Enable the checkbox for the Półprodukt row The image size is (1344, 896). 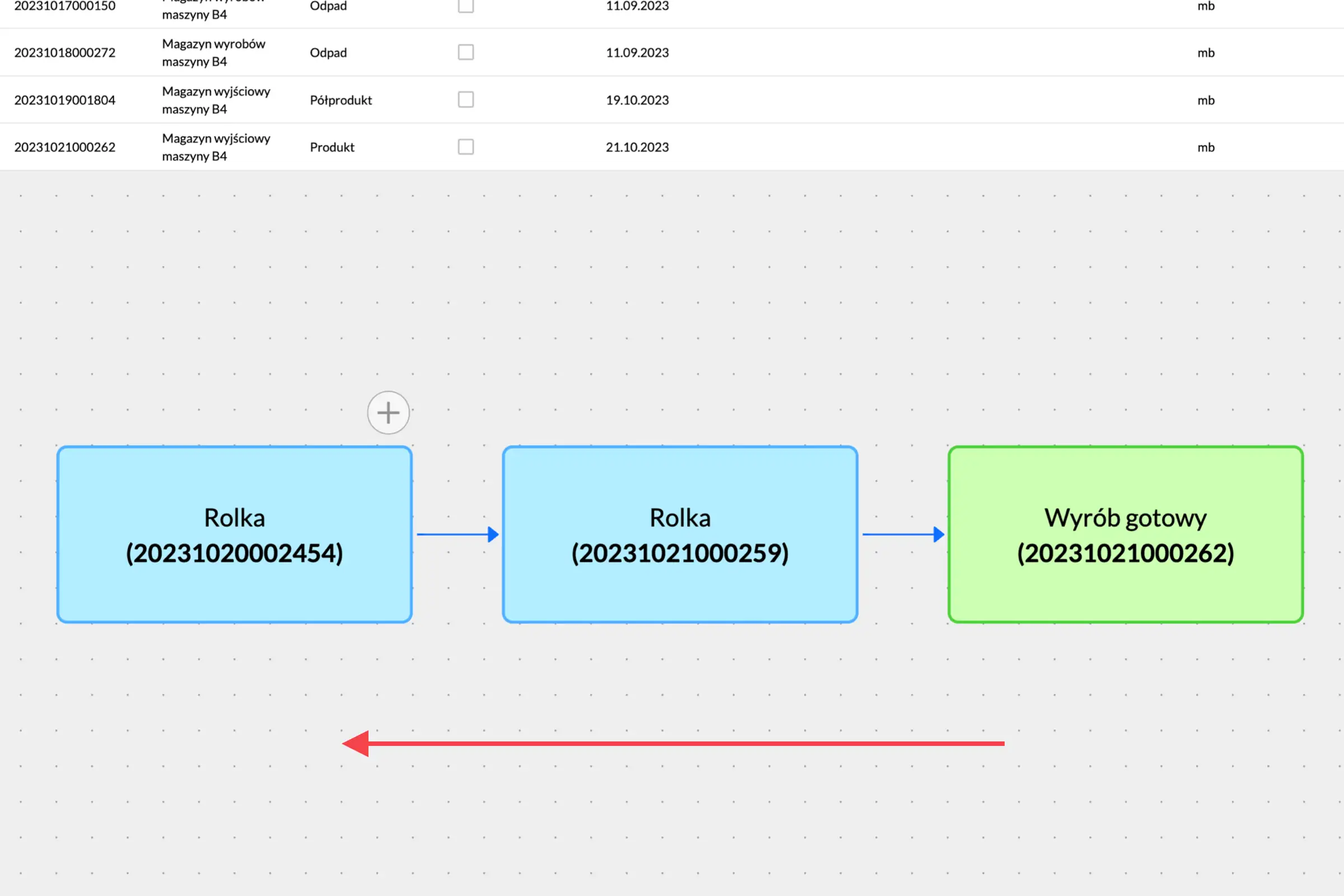coord(466,100)
